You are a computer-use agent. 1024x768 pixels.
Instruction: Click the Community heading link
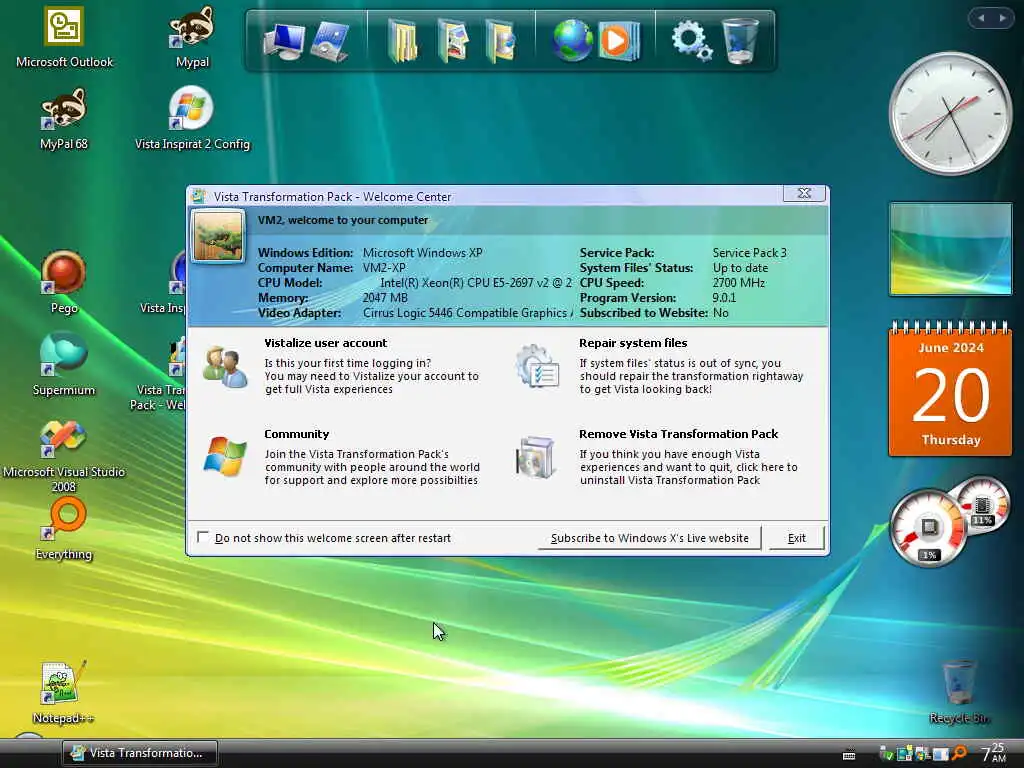click(296, 434)
